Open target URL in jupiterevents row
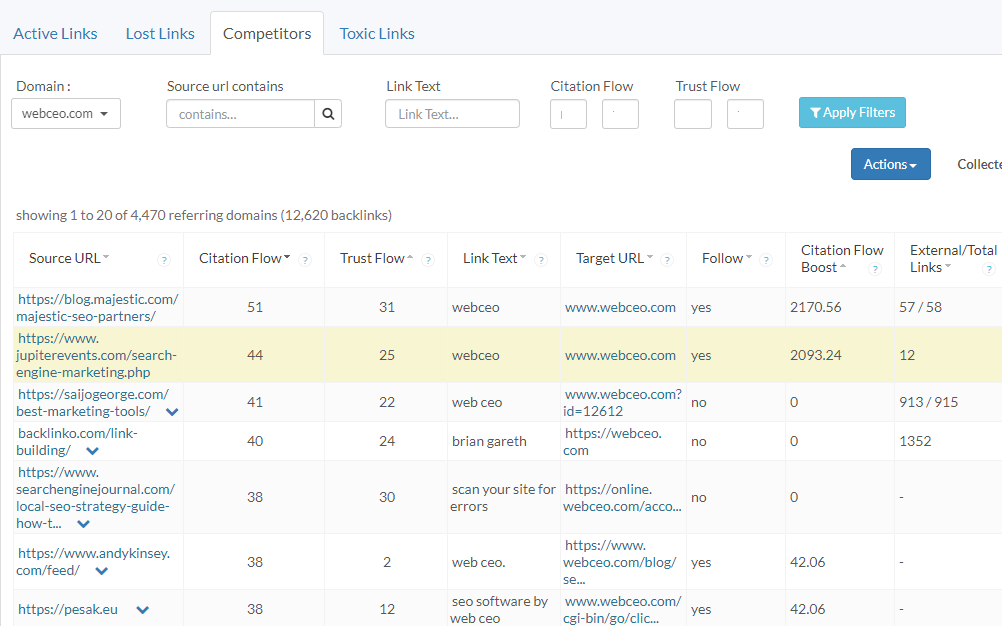The height and width of the screenshot is (626, 1002). [x=620, y=355]
